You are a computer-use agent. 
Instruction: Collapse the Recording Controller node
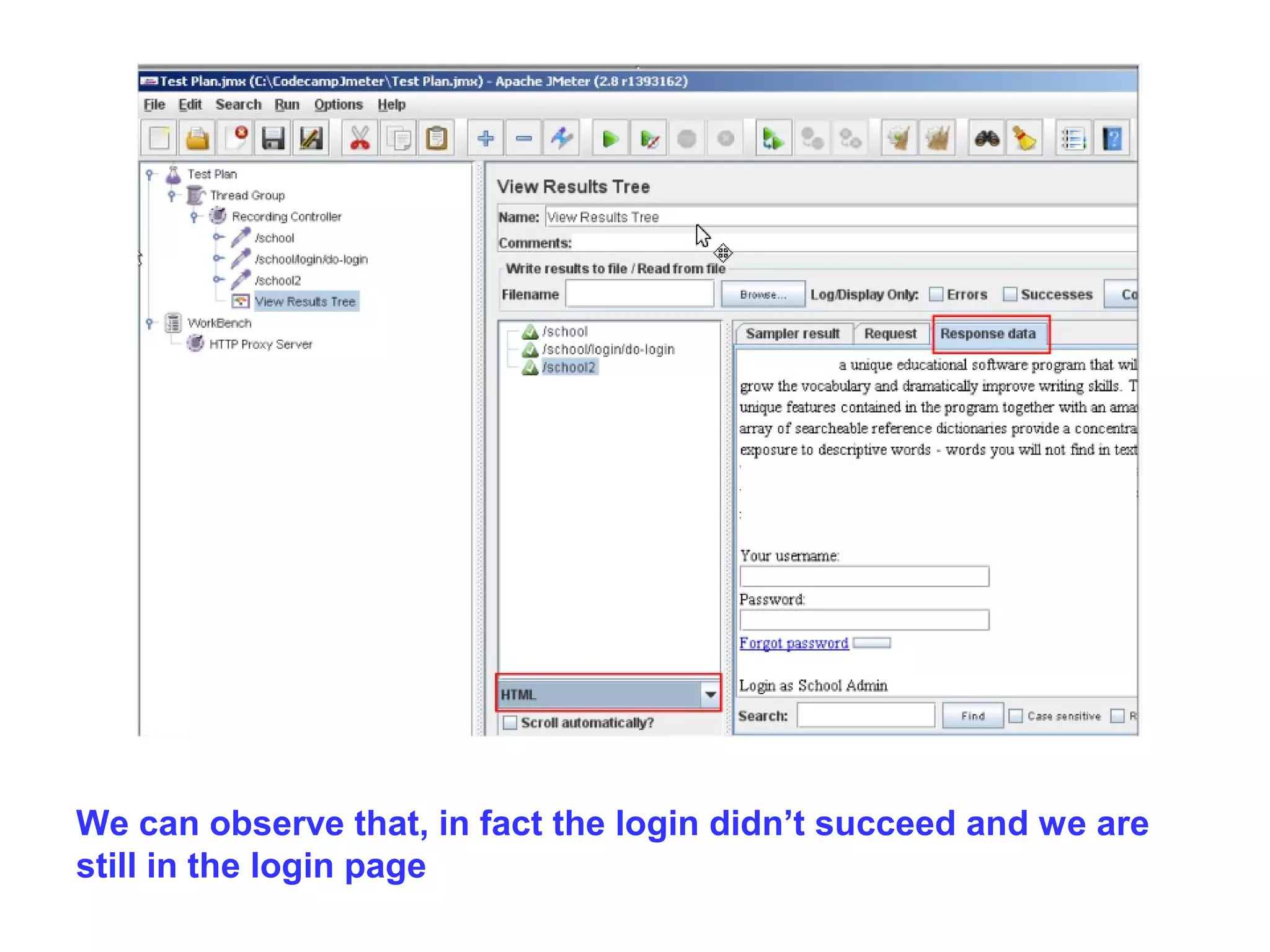click(x=193, y=217)
